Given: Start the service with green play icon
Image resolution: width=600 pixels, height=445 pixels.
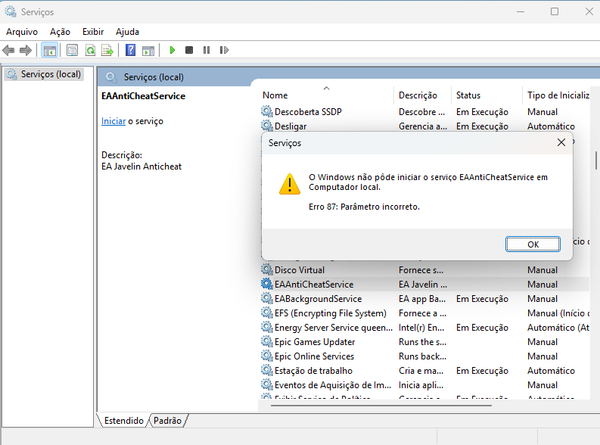Looking at the screenshot, I should [172, 50].
